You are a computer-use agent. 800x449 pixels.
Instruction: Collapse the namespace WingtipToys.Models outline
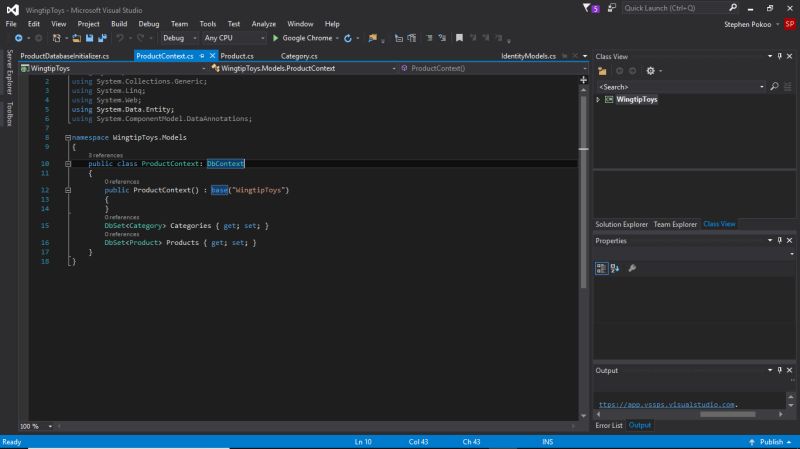[x=68, y=138]
